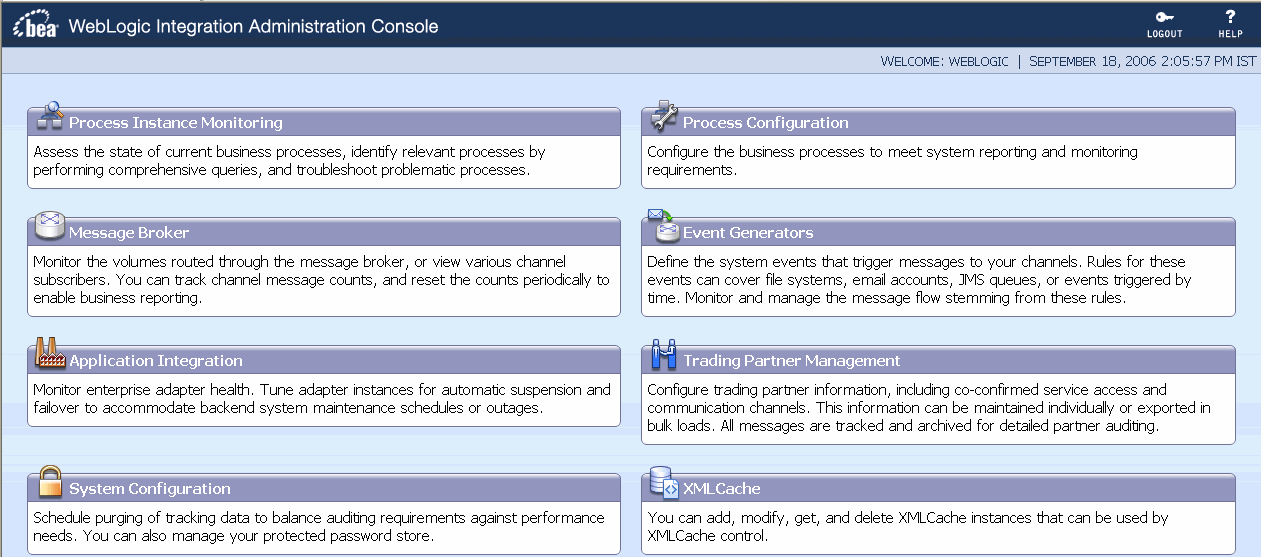Click description 'Configure the business processes to meet'
This screenshot has width=1261, height=557.
892,161
